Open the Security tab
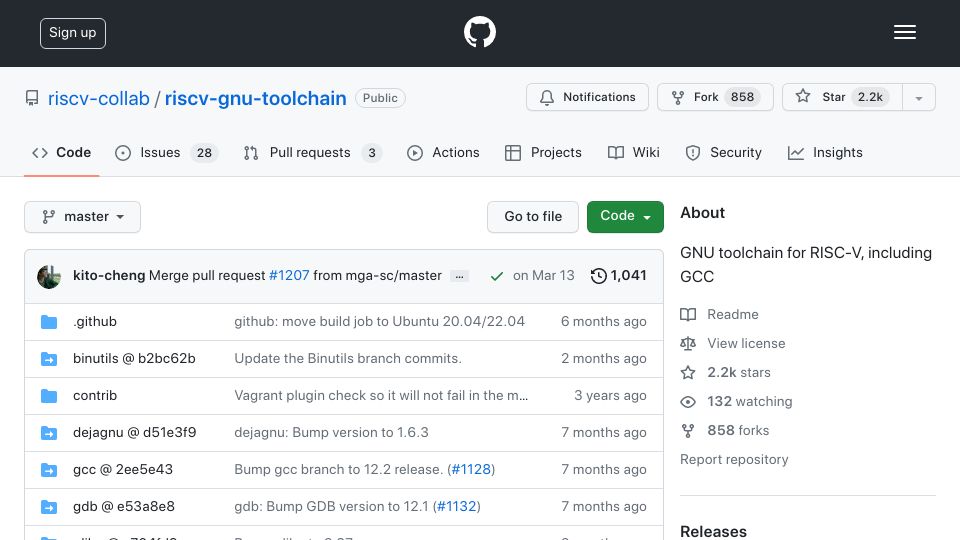The width and height of the screenshot is (960, 540). point(723,152)
